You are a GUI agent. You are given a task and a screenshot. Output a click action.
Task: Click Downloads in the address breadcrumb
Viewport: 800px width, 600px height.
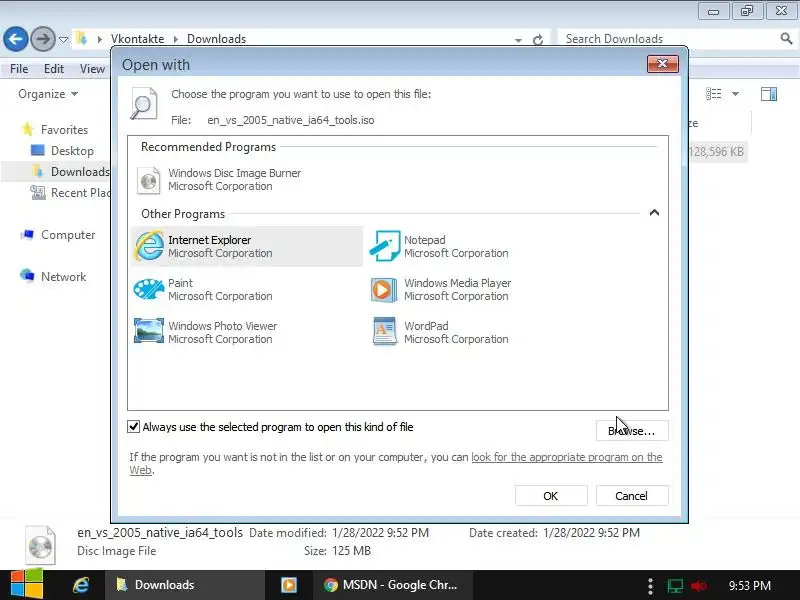click(216, 39)
